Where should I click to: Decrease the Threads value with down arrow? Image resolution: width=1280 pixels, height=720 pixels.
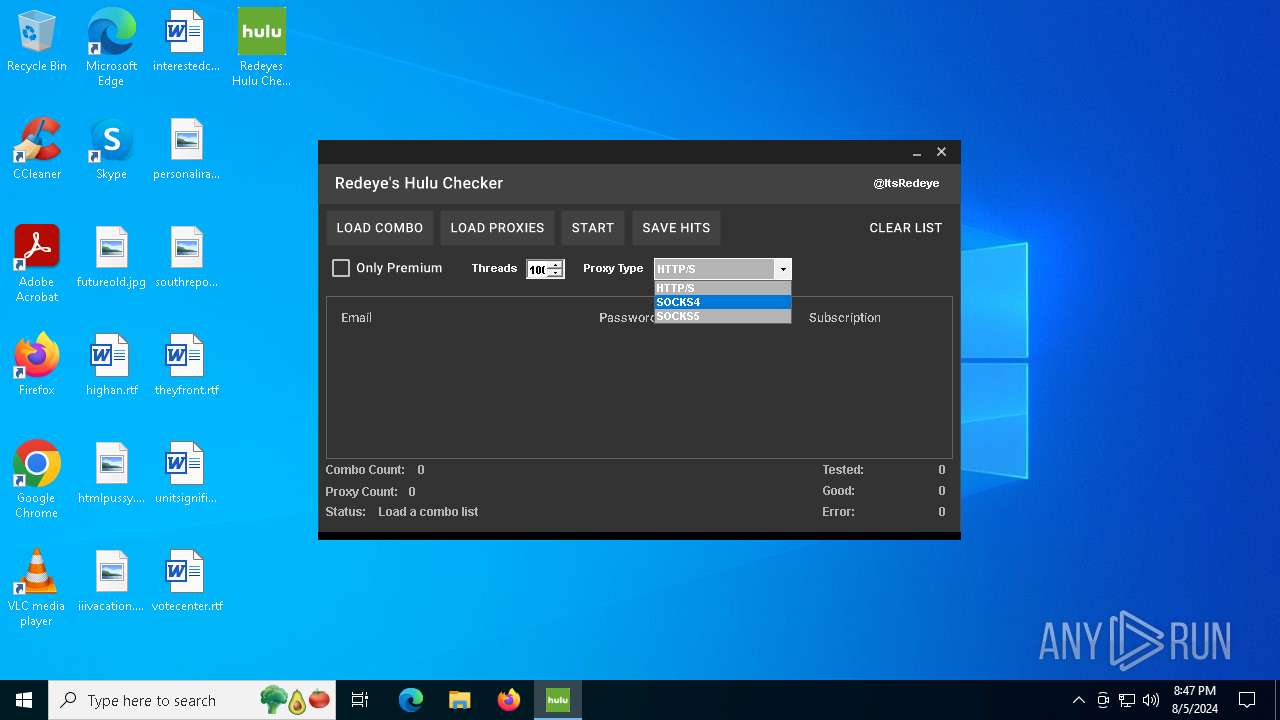click(556, 273)
